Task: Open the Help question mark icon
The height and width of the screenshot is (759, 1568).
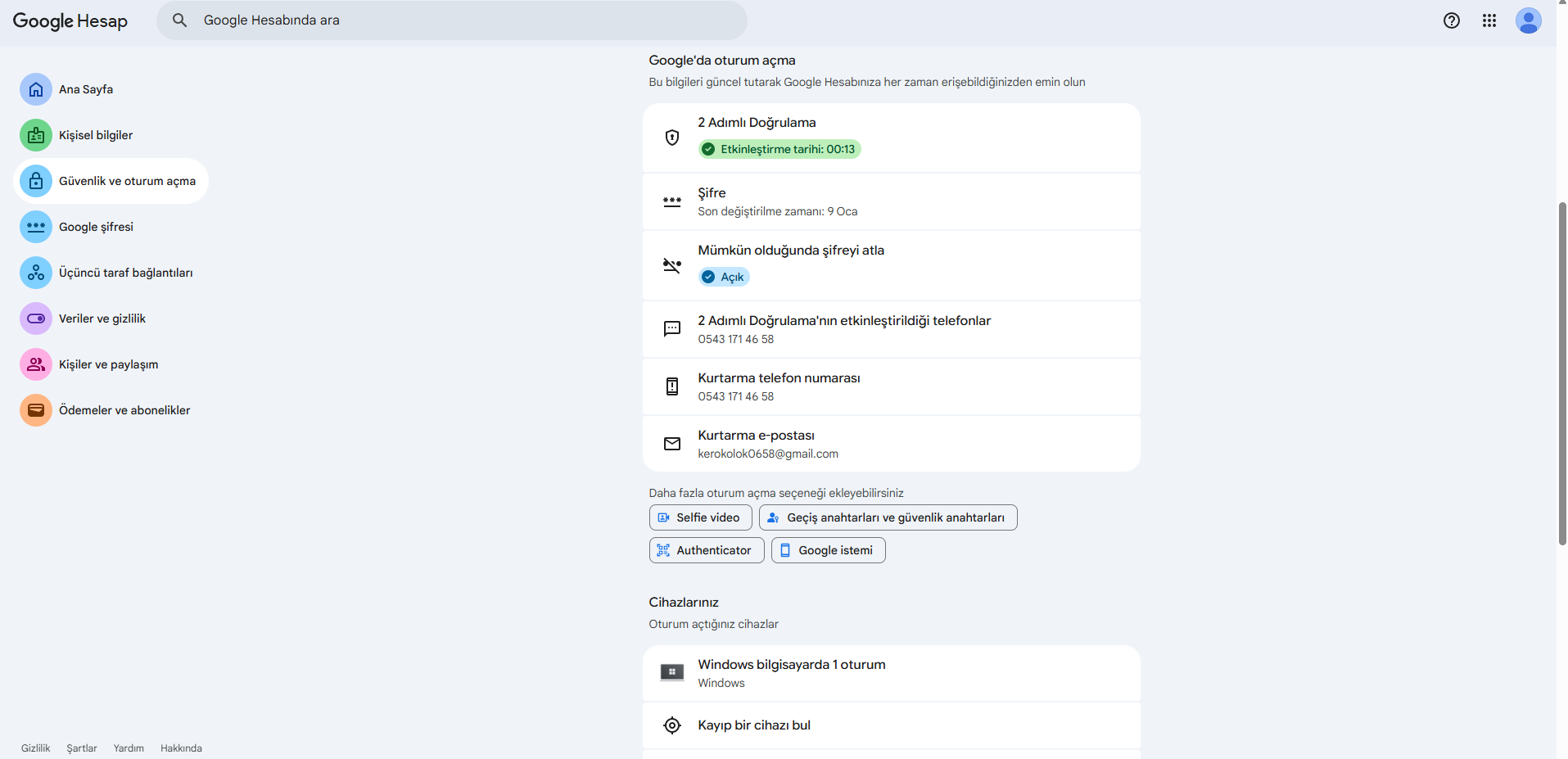Action: 1451,20
